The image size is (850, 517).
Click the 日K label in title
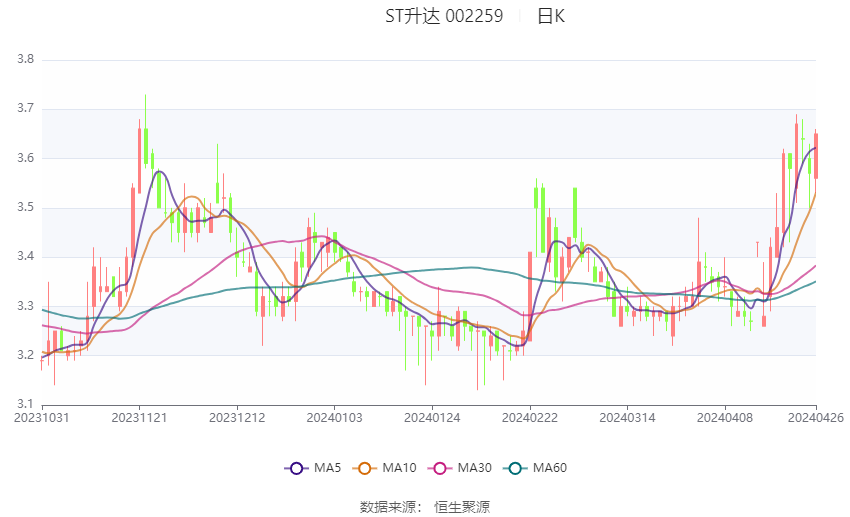[551, 16]
